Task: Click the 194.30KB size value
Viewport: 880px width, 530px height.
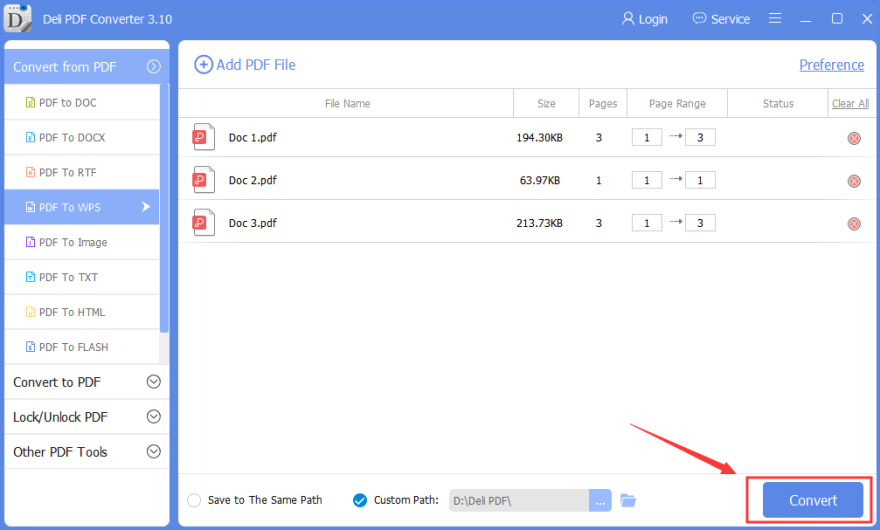Action: click(539, 137)
